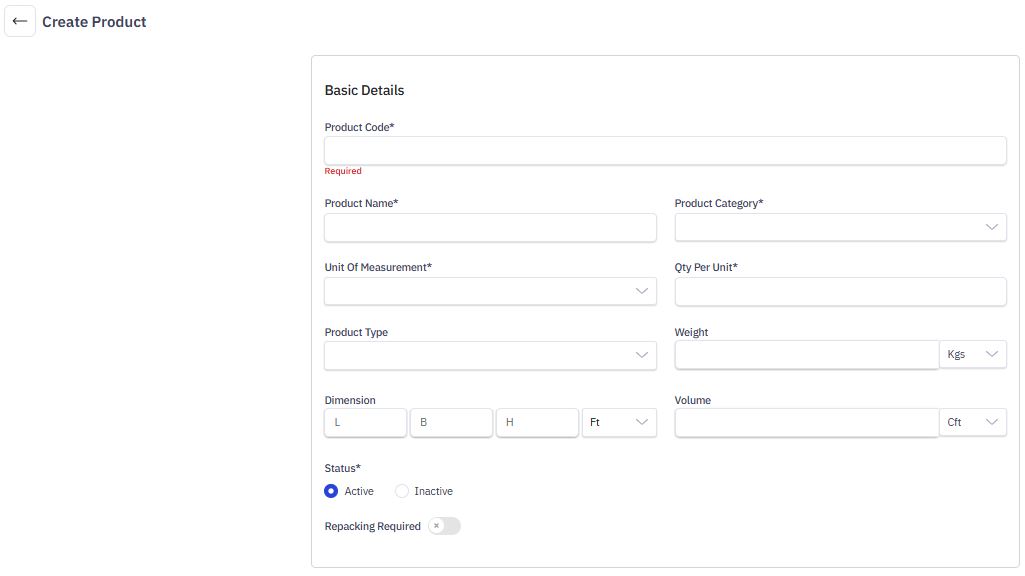Click the Product Code input field
The width and height of the screenshot is (1025, 576).
(x=665, y=151)
